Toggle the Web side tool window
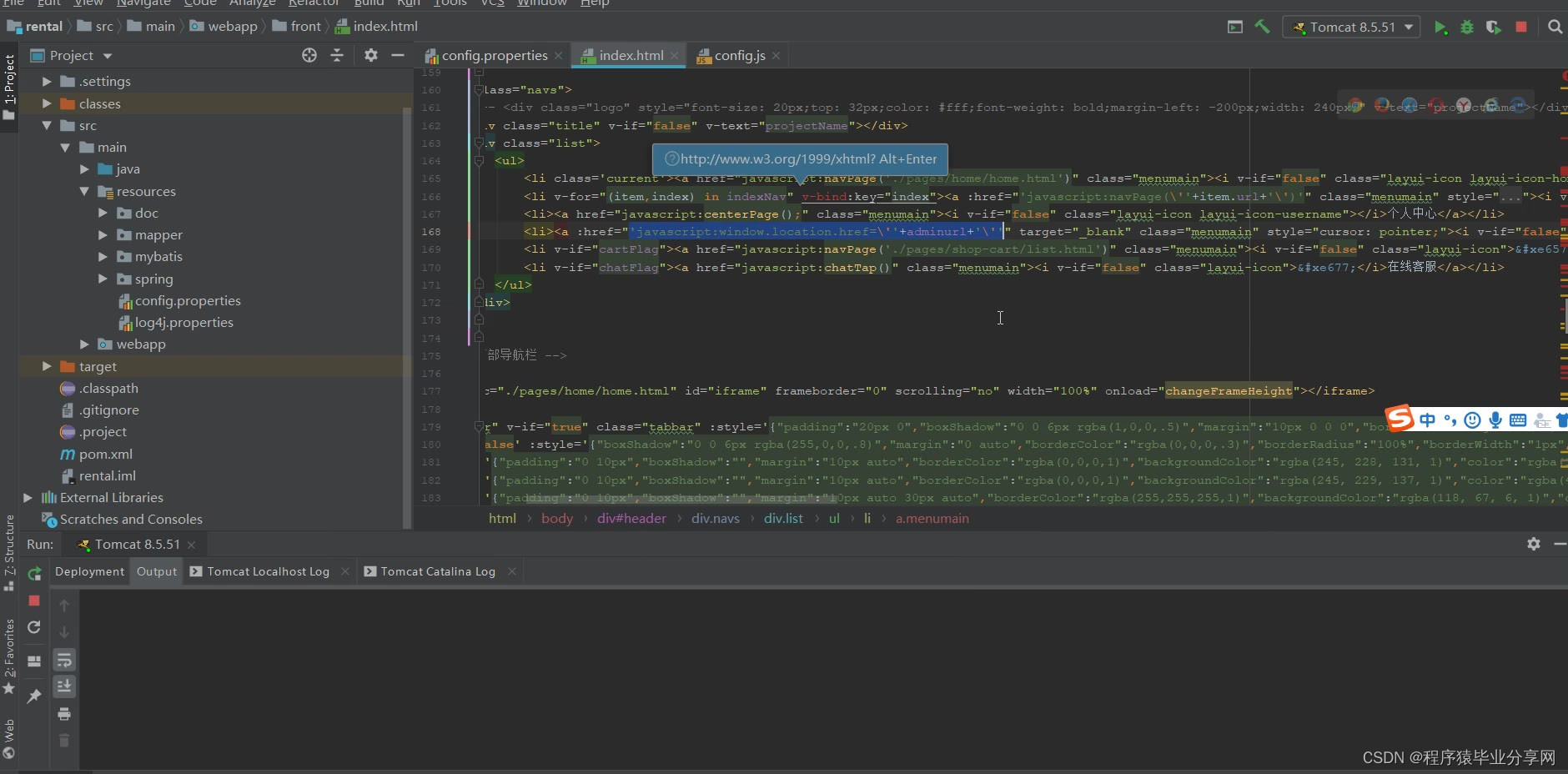Image resolution: width=1568 pixels, height=774 pixels. (9, 739)
